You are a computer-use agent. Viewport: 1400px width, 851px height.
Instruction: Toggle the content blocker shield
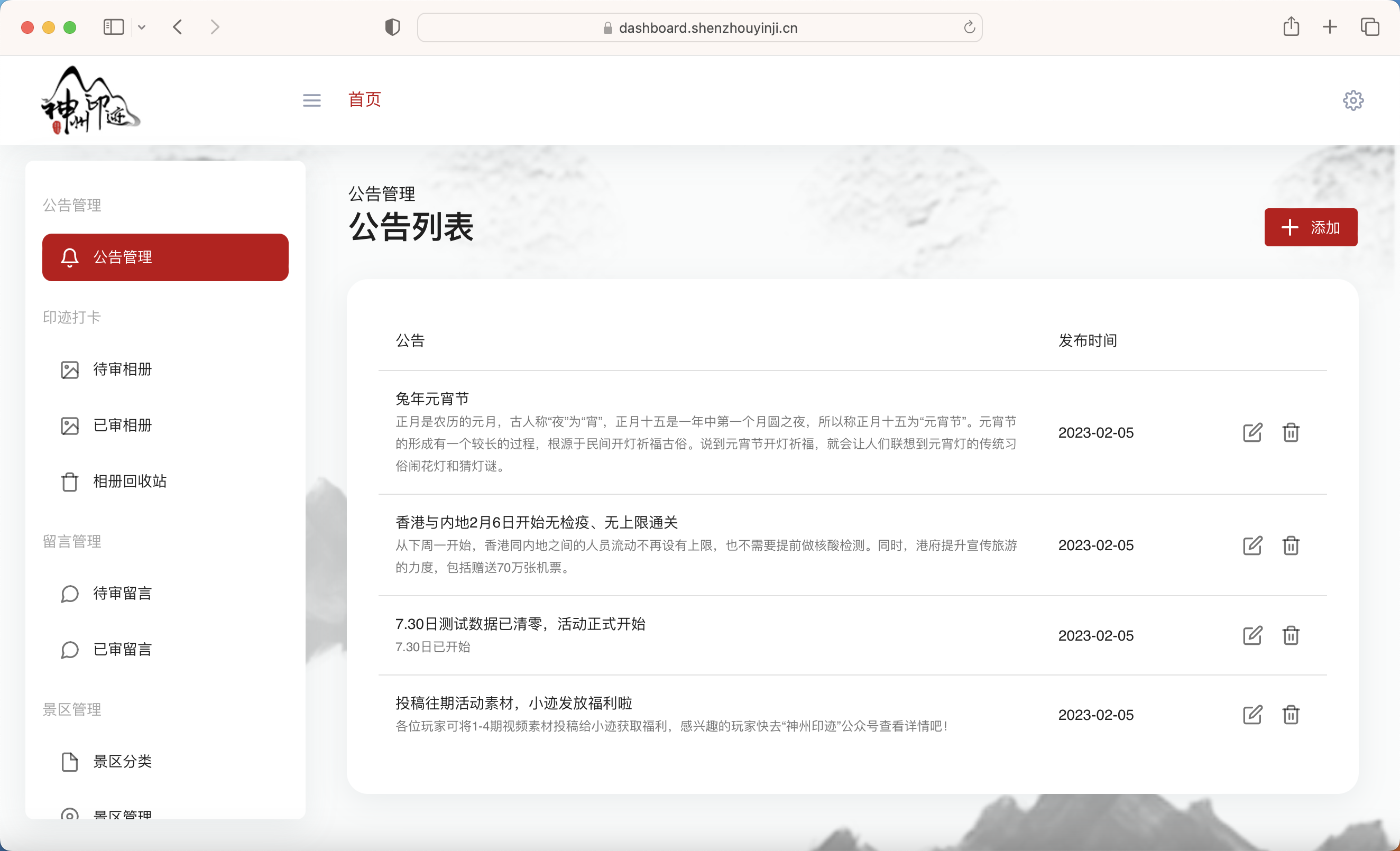(392, 27)
